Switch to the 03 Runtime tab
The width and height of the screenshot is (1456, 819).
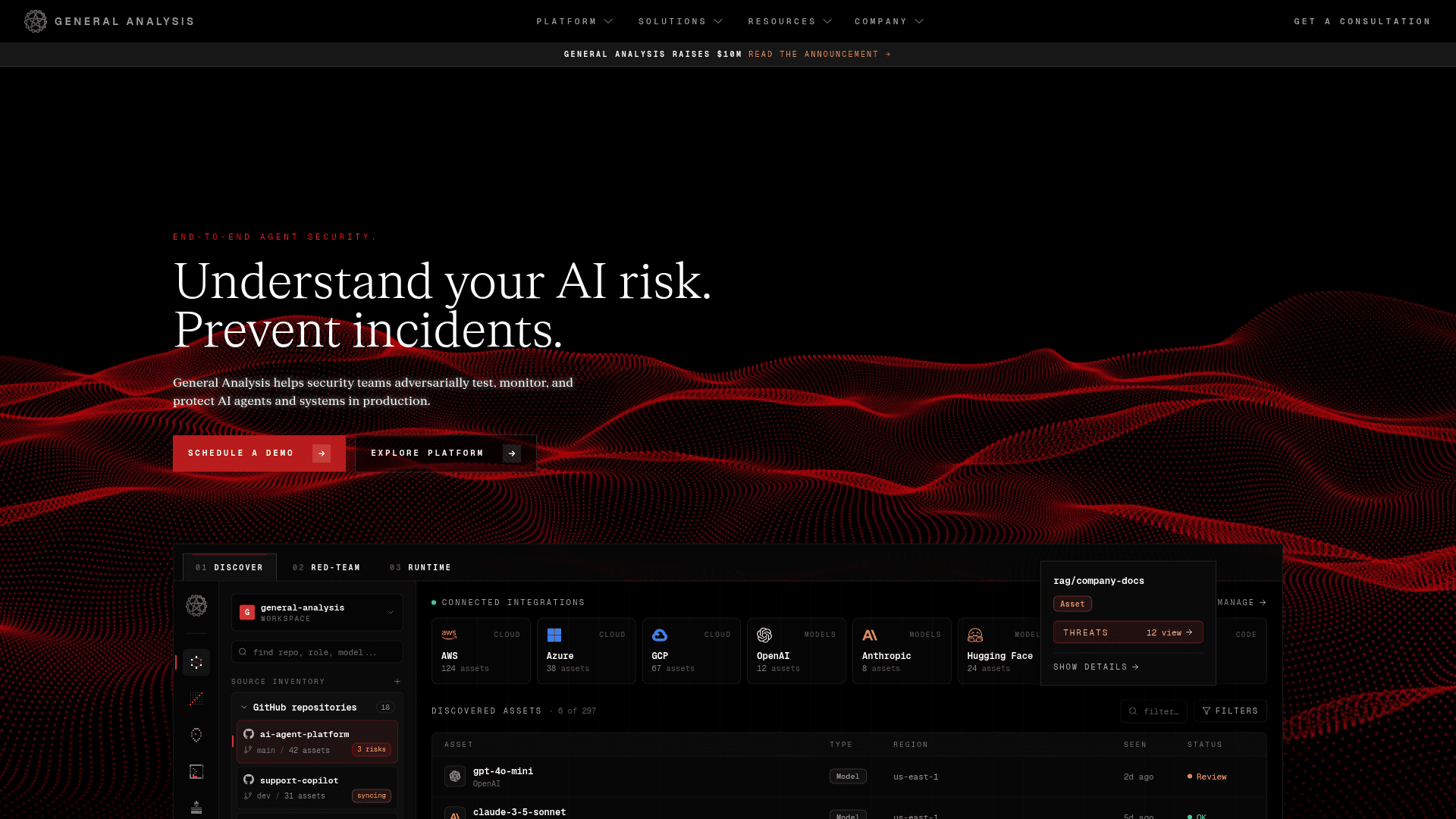pyautogui.click(x=420, y=567)
